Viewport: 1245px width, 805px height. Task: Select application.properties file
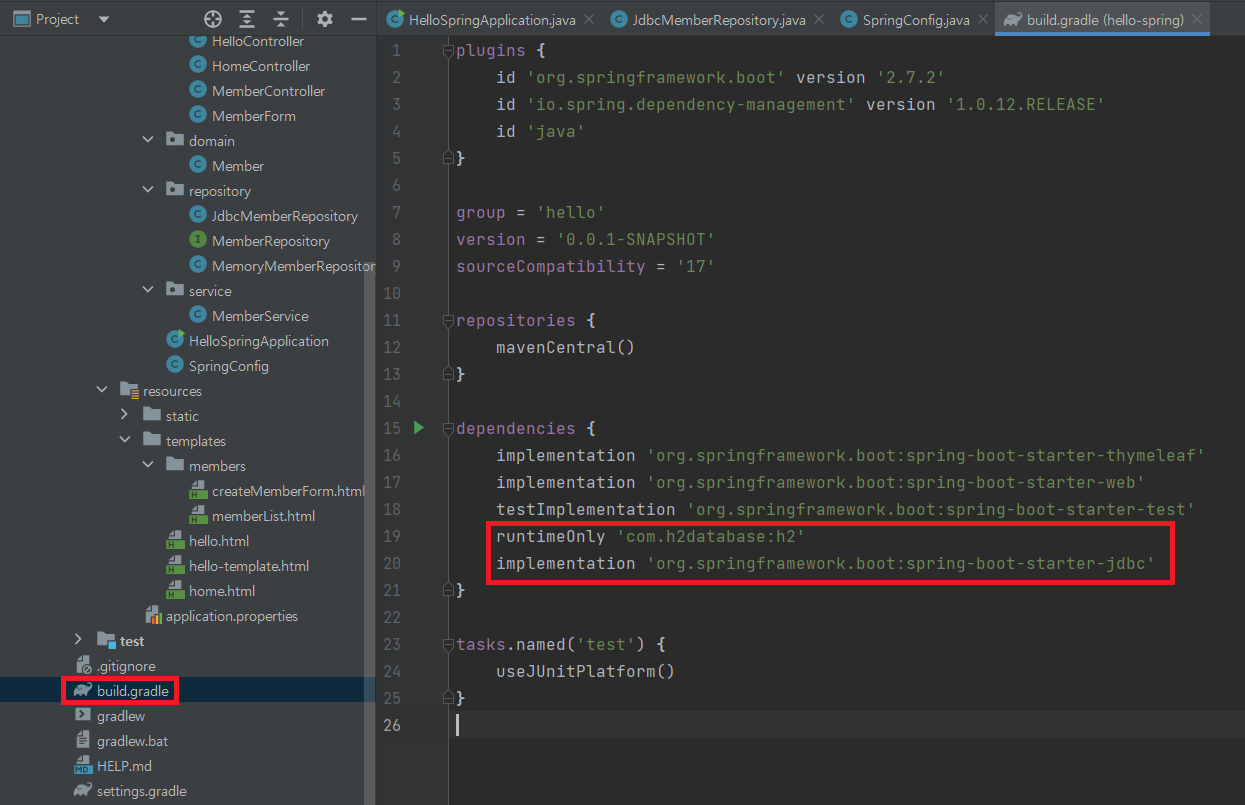pyautogui.click(x=231, y=616)
